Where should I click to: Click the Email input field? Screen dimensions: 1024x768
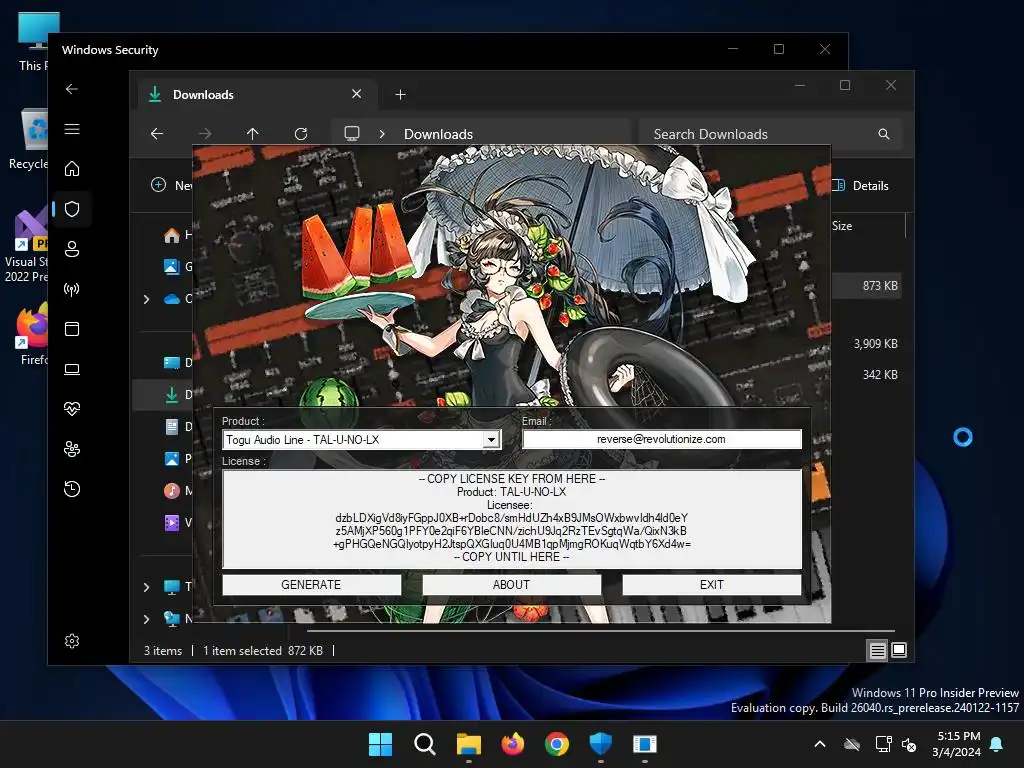pos(662,439)
